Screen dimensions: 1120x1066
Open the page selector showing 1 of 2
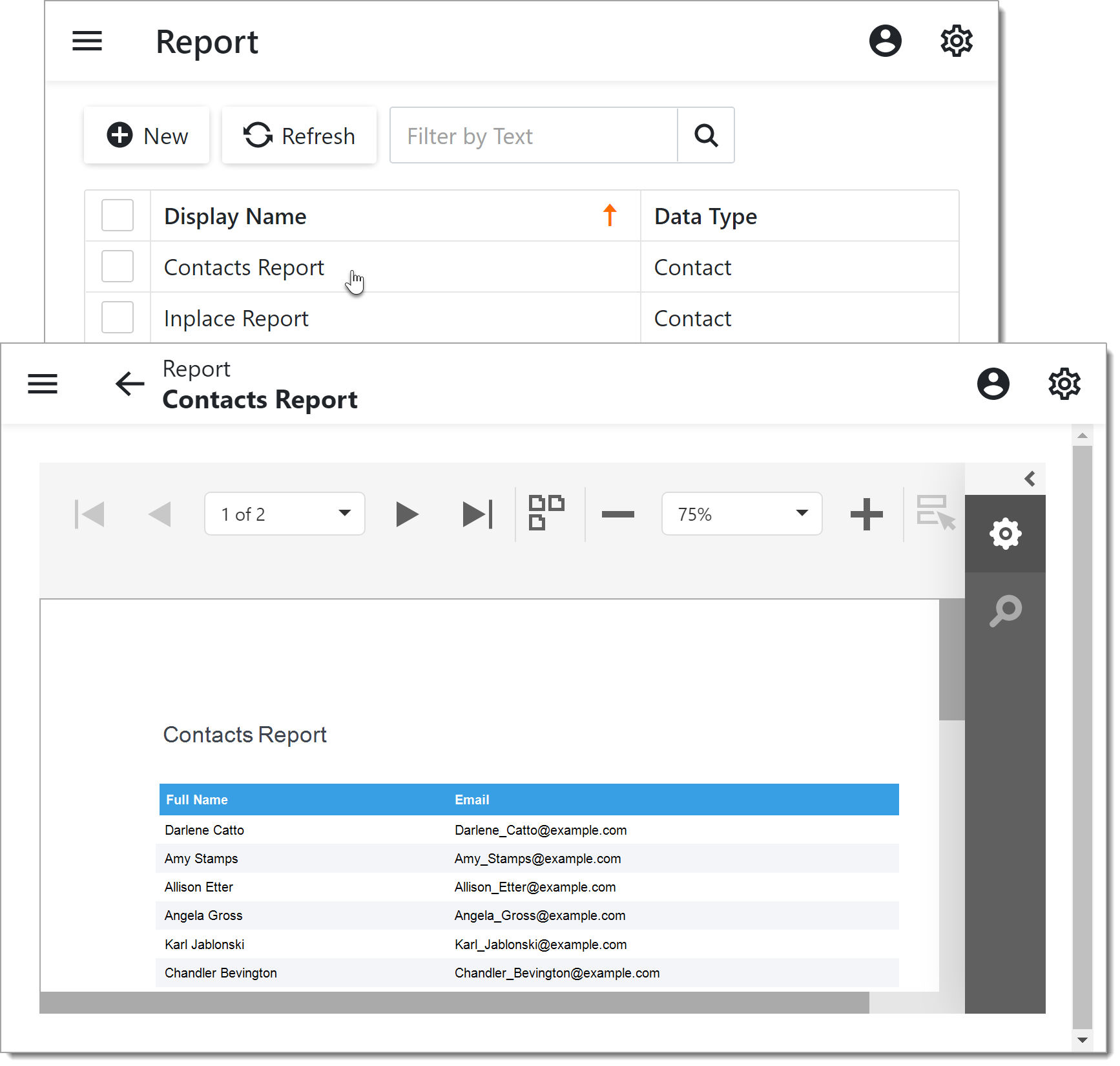tap(285, 514)
